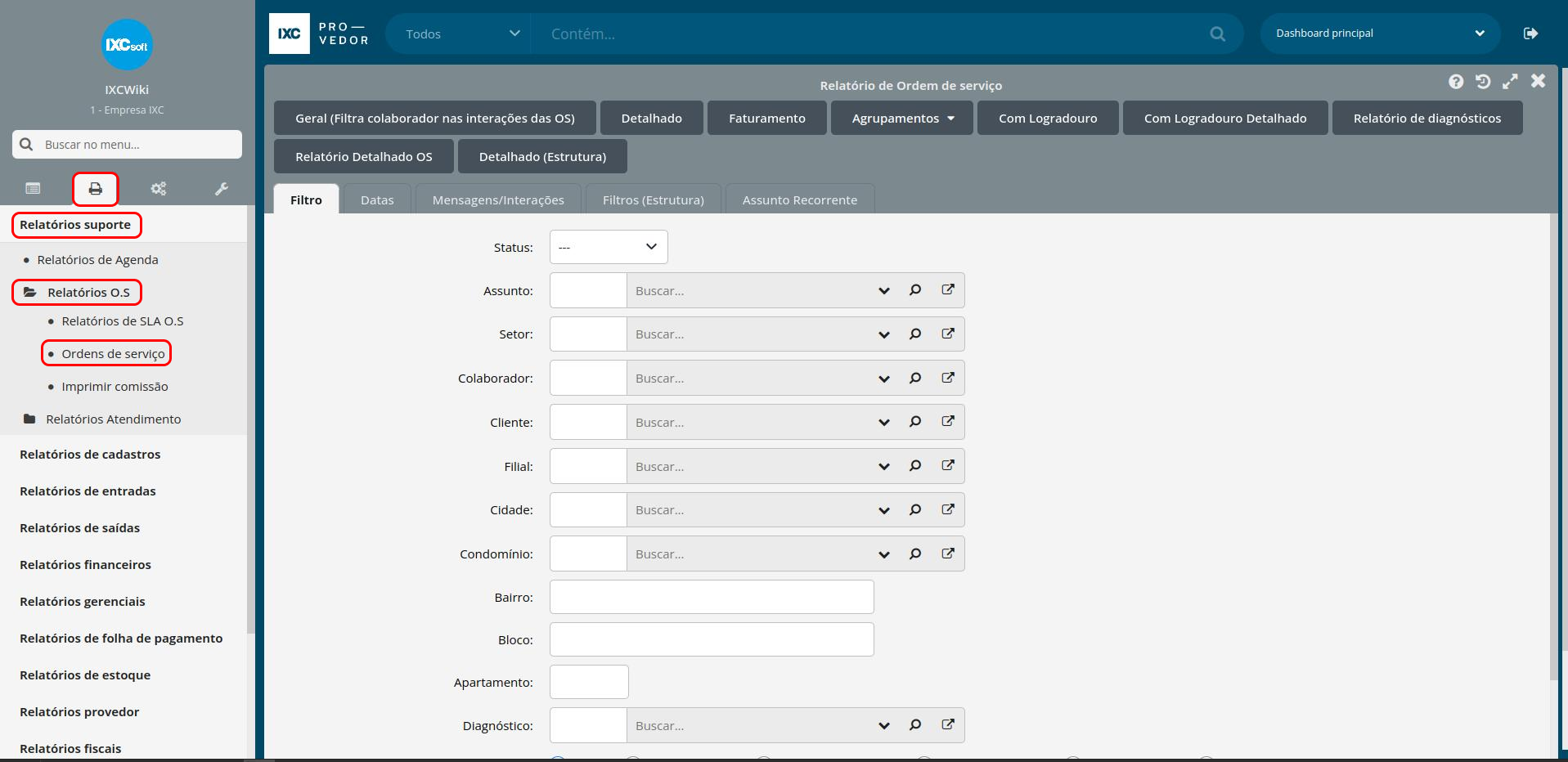Click the Apartamento input field
Viewport: 1568px width, 762px height.
[589, 682]
